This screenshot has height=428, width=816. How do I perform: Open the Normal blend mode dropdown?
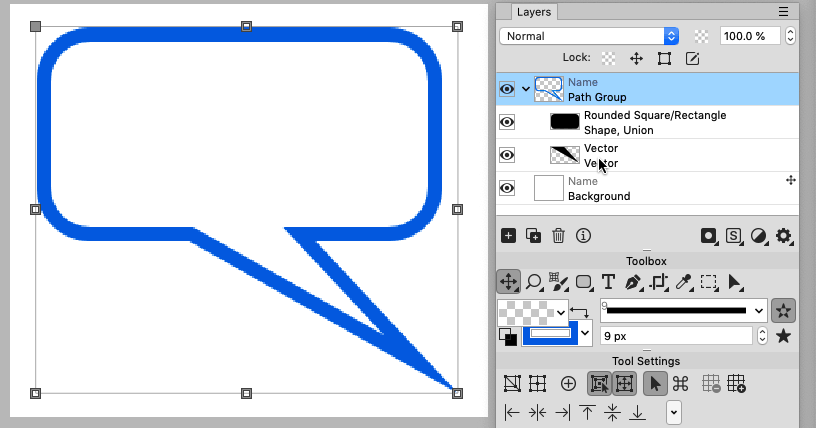click(x=589, y=36)
